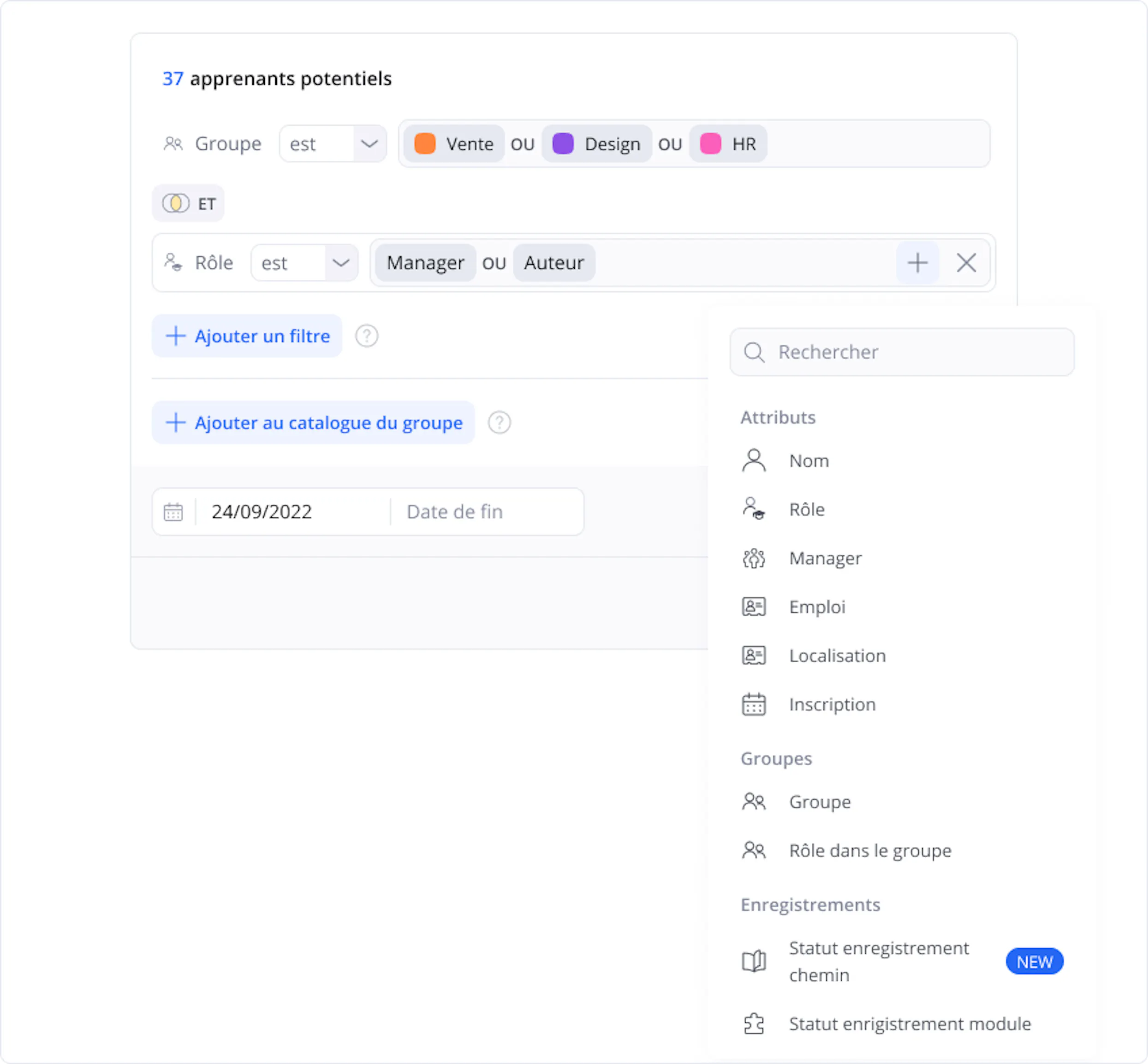Click the start date 24/09/2022
This screenshot has width=1148, height=1064.
point(262,511)
